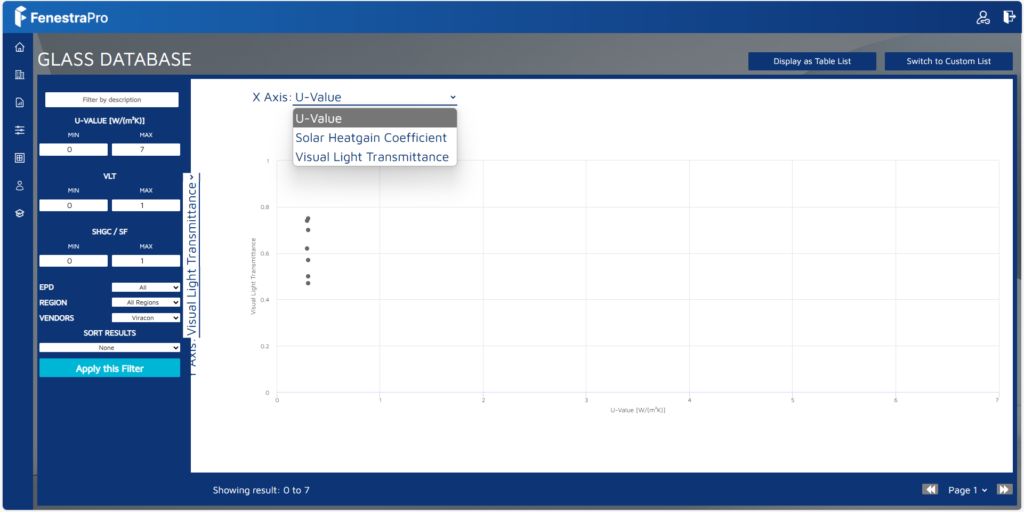The image size is (1024, 512).
Task: Click Display as Table List button
Action: (x=812, y=61)
